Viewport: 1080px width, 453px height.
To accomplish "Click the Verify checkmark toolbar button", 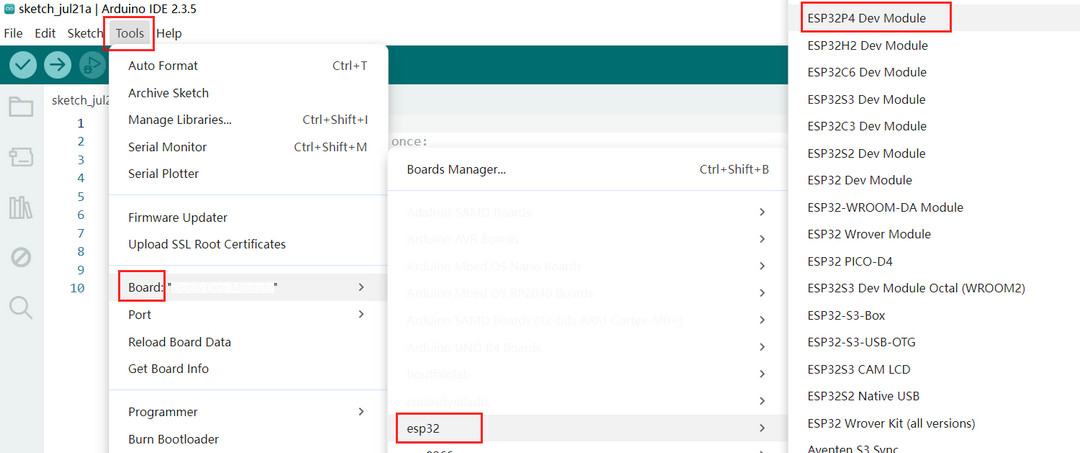I will pyautogui.click(x=23, y=65).
